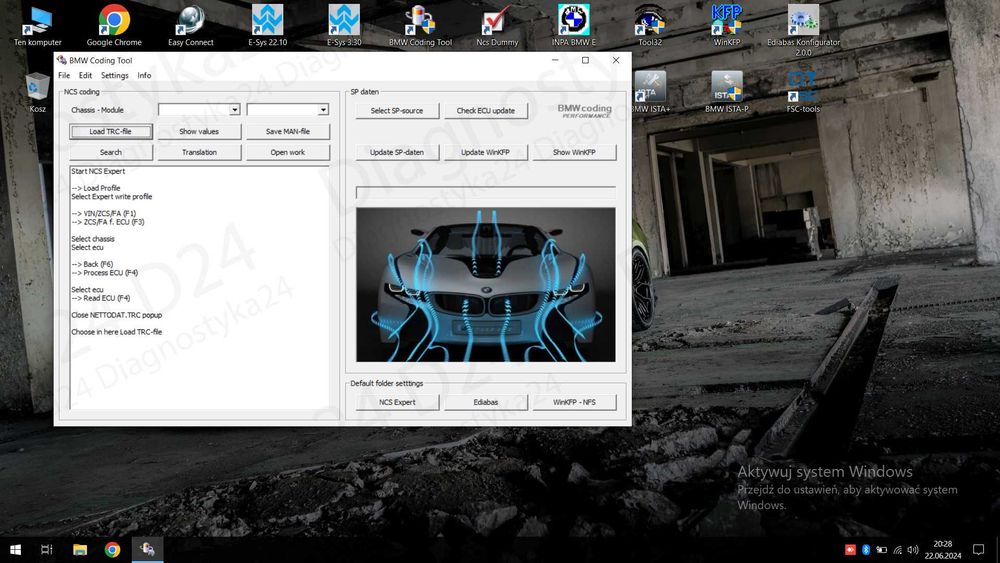Viewport: 1000px width, 563px height.
Task: Open the Easy Connect desktop shortcut
Action: click(191, 26)
